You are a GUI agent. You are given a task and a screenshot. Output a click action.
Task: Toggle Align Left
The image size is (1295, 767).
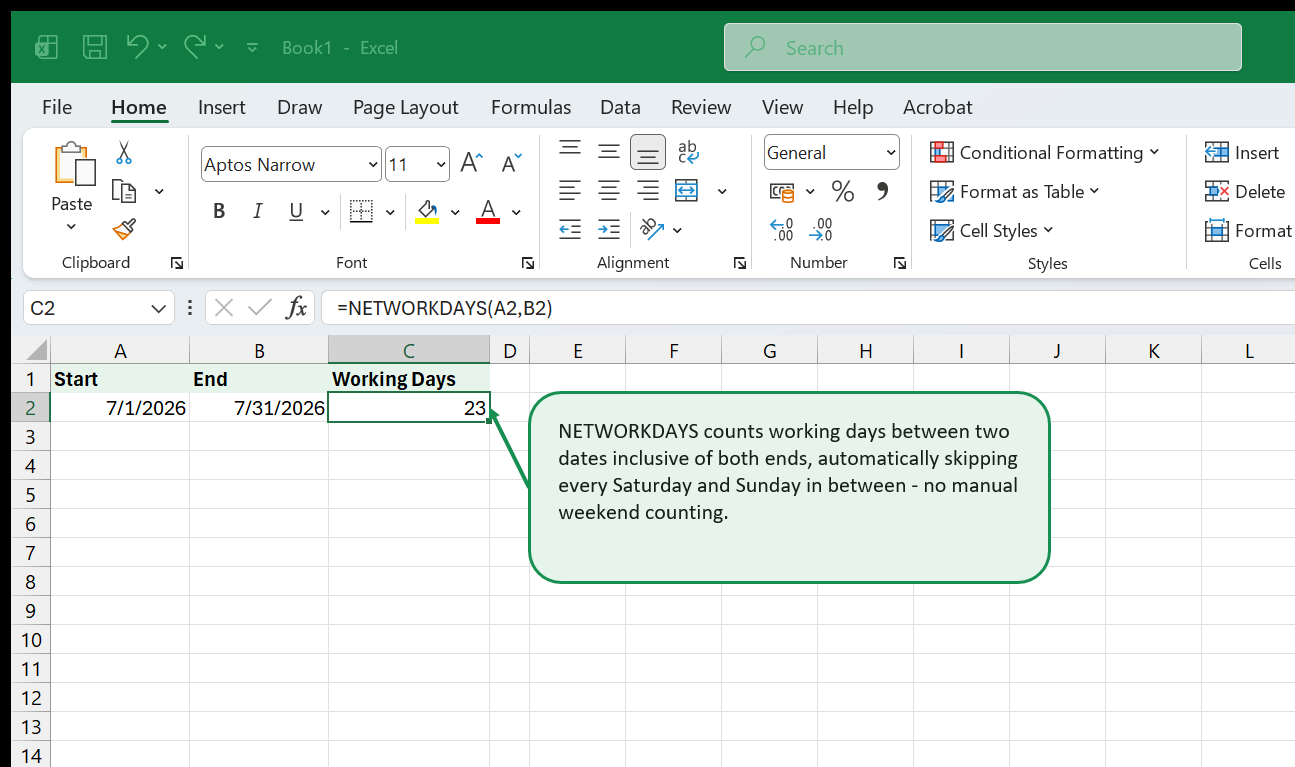point(570,190)
